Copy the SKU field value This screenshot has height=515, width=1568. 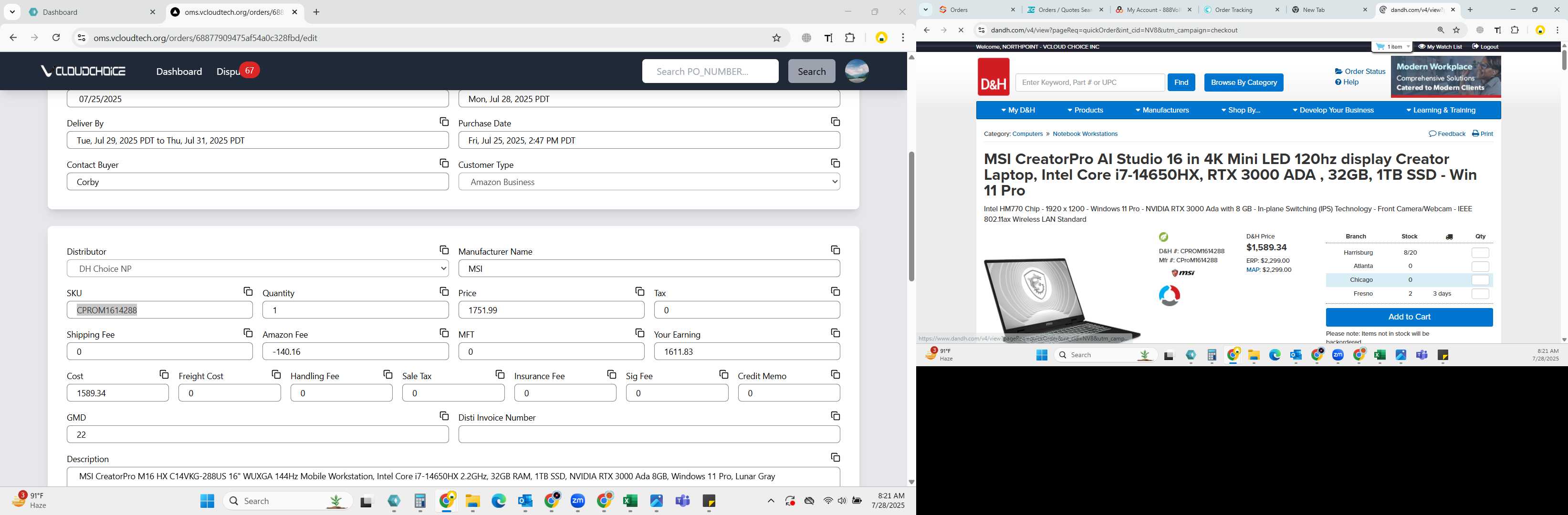point(248,292)
